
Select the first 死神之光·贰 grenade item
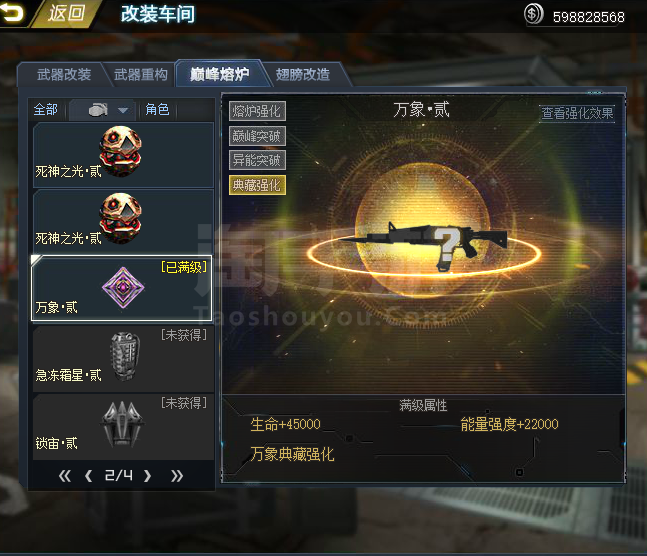pyautogui.click(x=123, y=154)
